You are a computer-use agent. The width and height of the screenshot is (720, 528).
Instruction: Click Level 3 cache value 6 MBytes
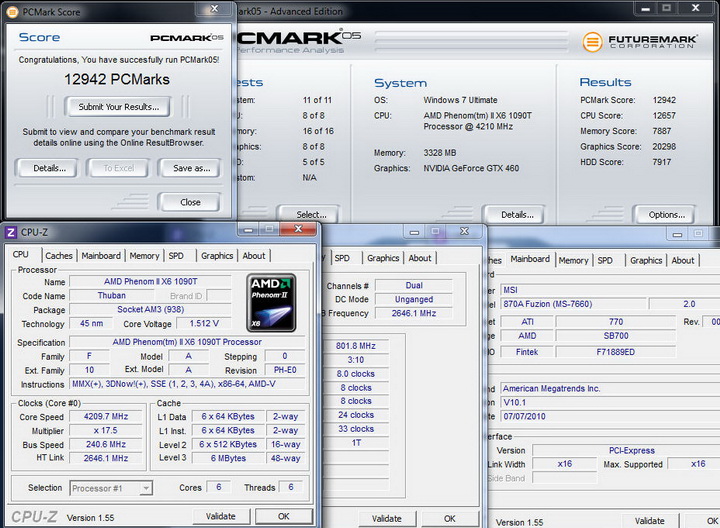228,458
